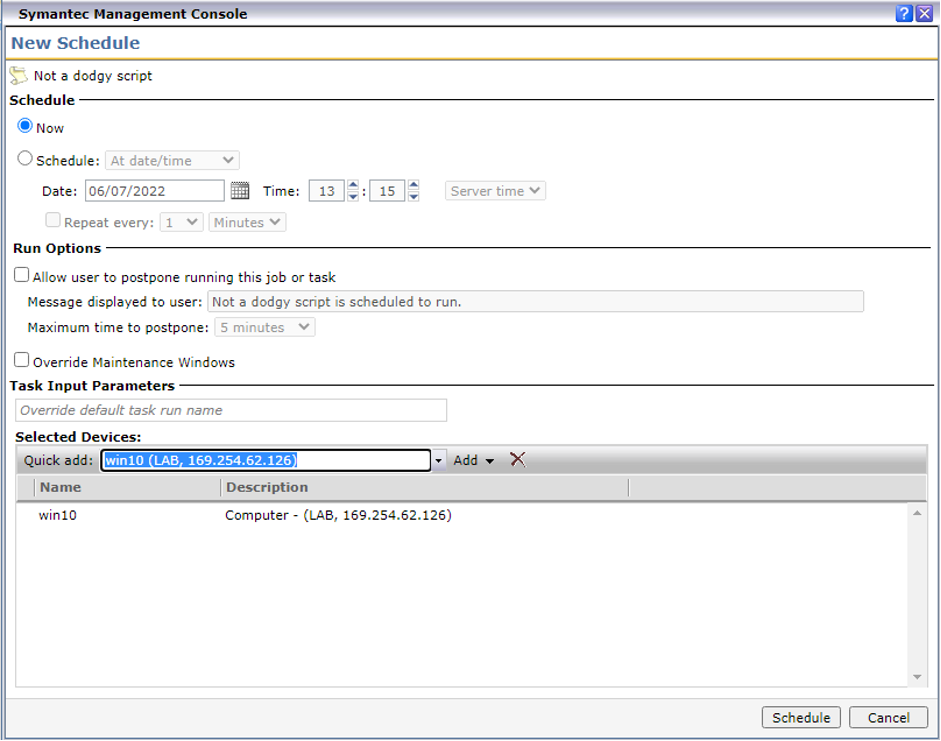Remove selected device with red X icon
Screen dimensions: 941x741
[517, 460]
